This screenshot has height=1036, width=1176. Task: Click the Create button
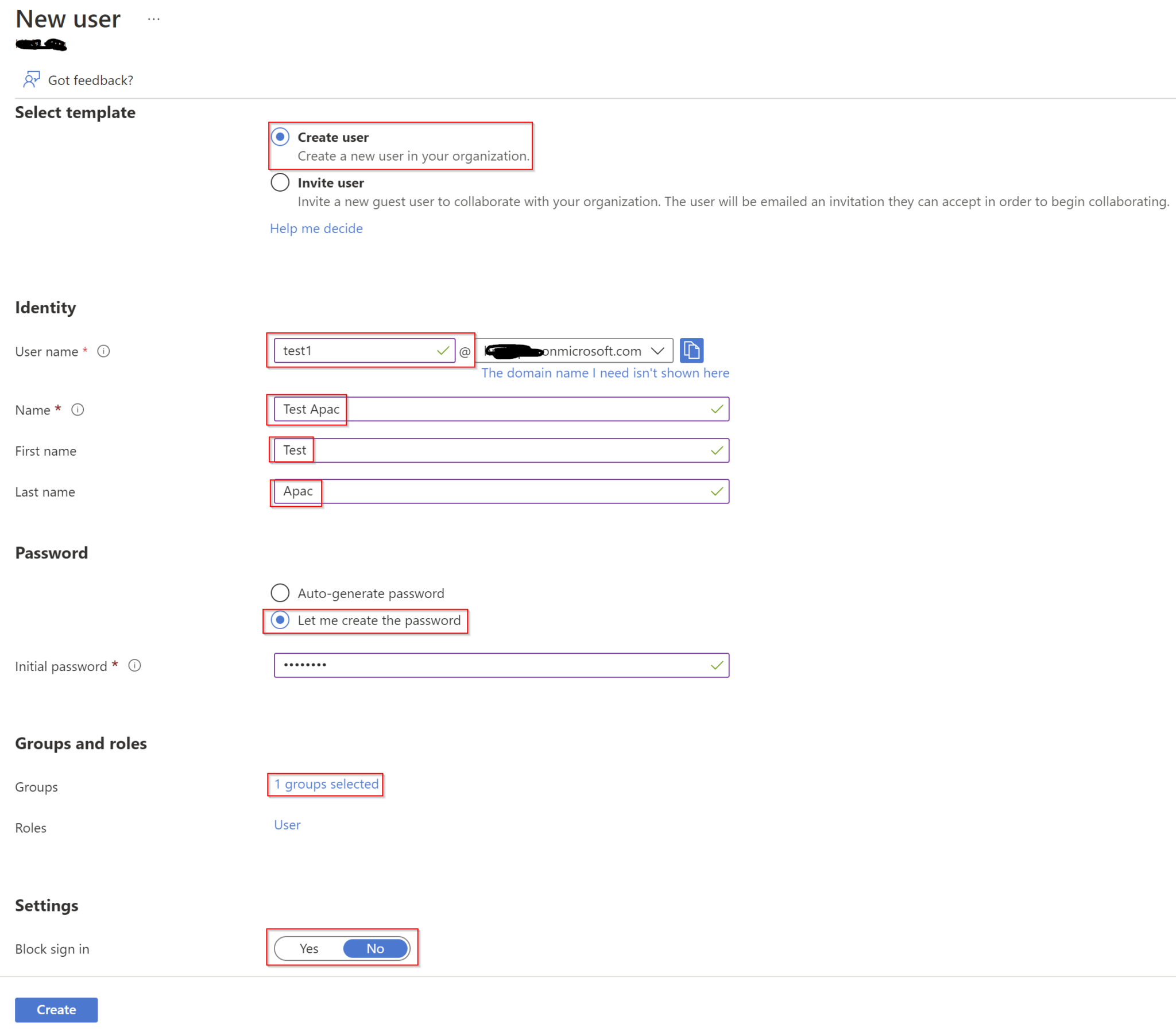(x=56, y=1010)
